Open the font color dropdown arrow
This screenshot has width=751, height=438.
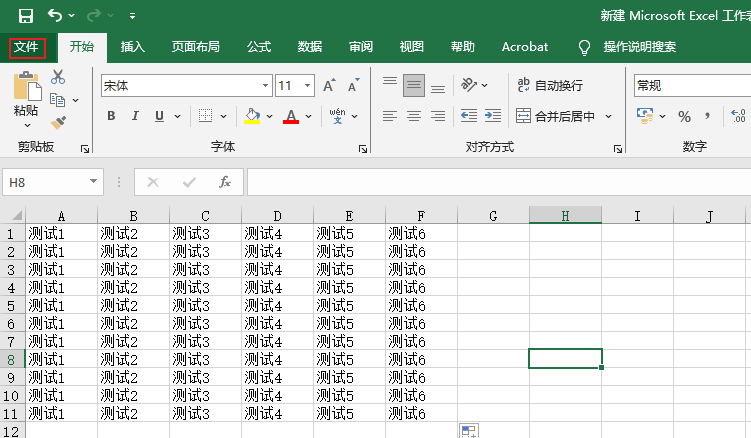tap(308, 116)
